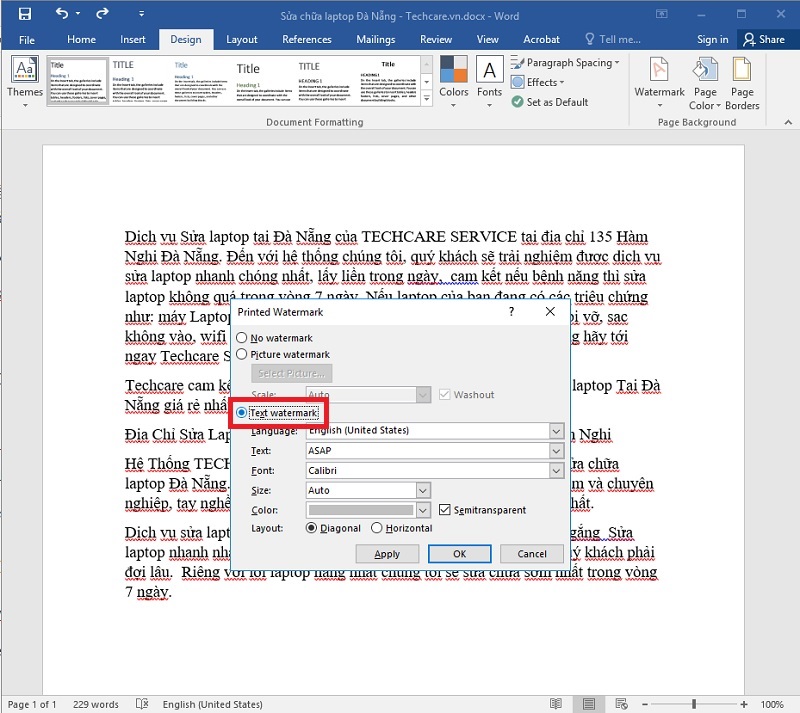Switch to the Insert ribbon tab
The height and width of the screenshot is (713, 800).
(133, 39)
